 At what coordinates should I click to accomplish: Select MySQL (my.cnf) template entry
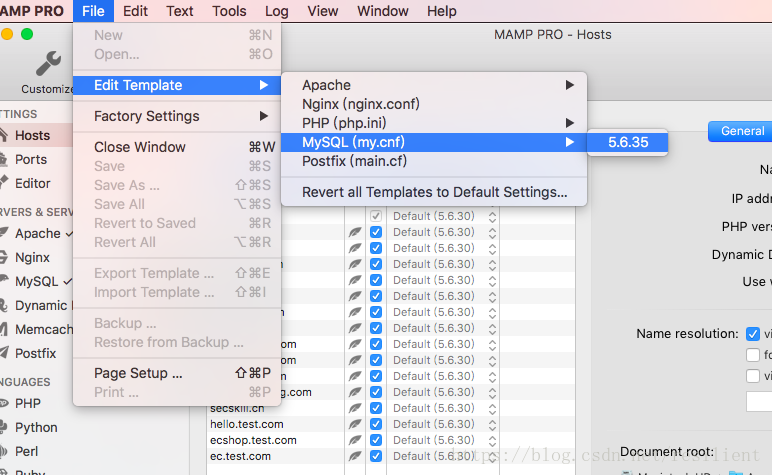click(434, 142)
